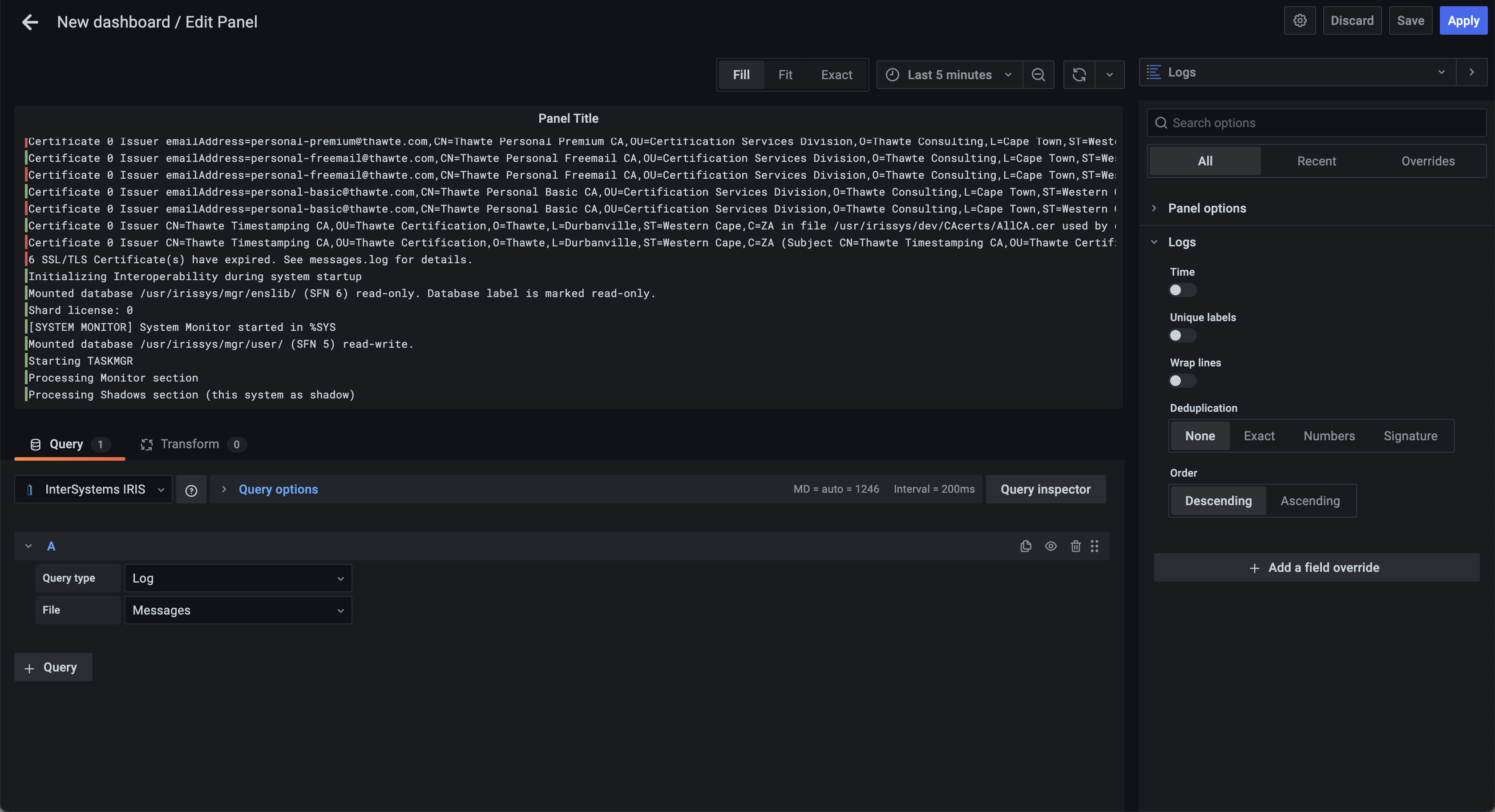The image size is (1495, 812).
Task: Expand the Panel options section
Action: (1207, 208)
